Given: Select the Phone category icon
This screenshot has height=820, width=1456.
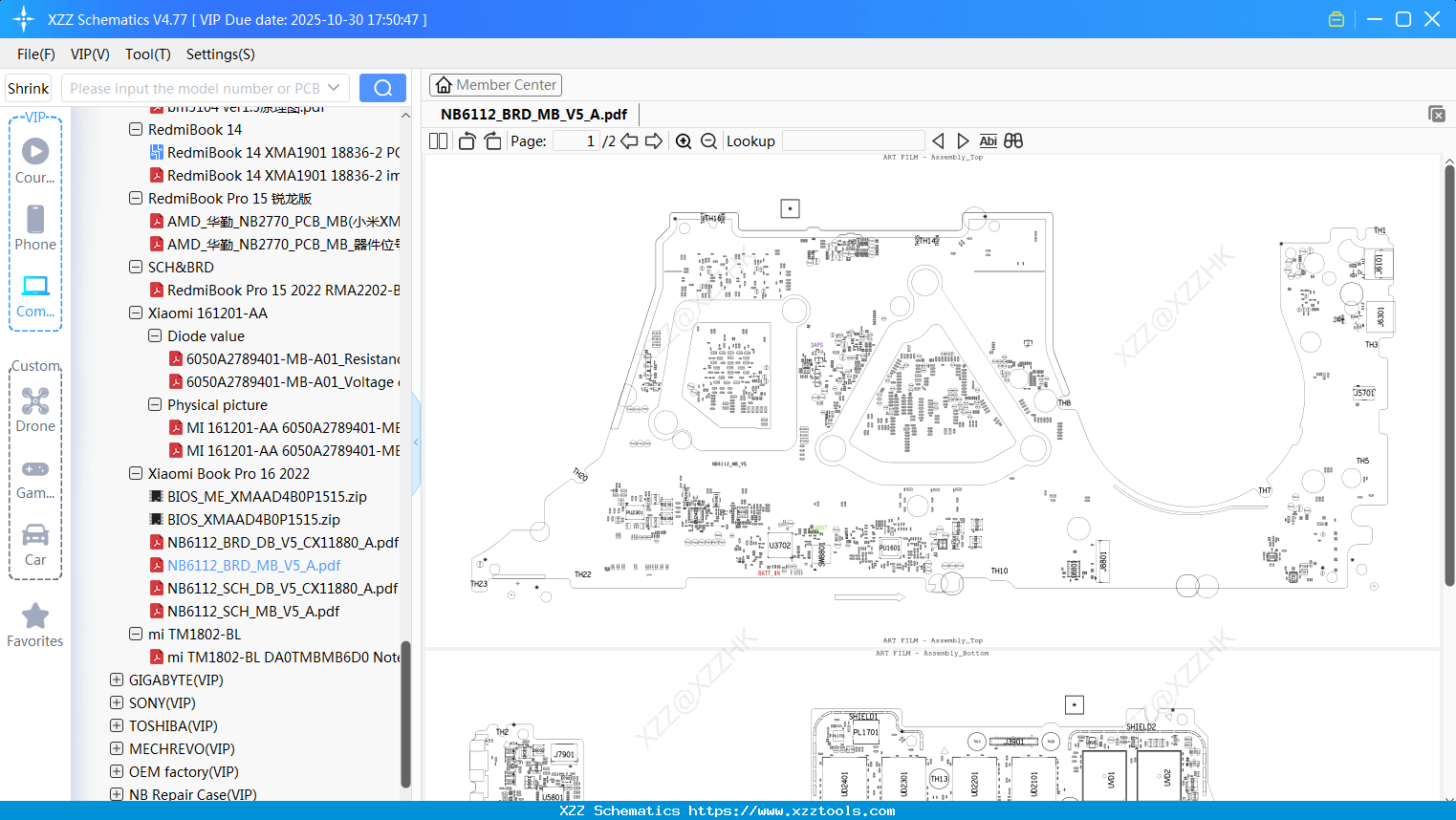Looking at the screenshot, I should point(35,227).
